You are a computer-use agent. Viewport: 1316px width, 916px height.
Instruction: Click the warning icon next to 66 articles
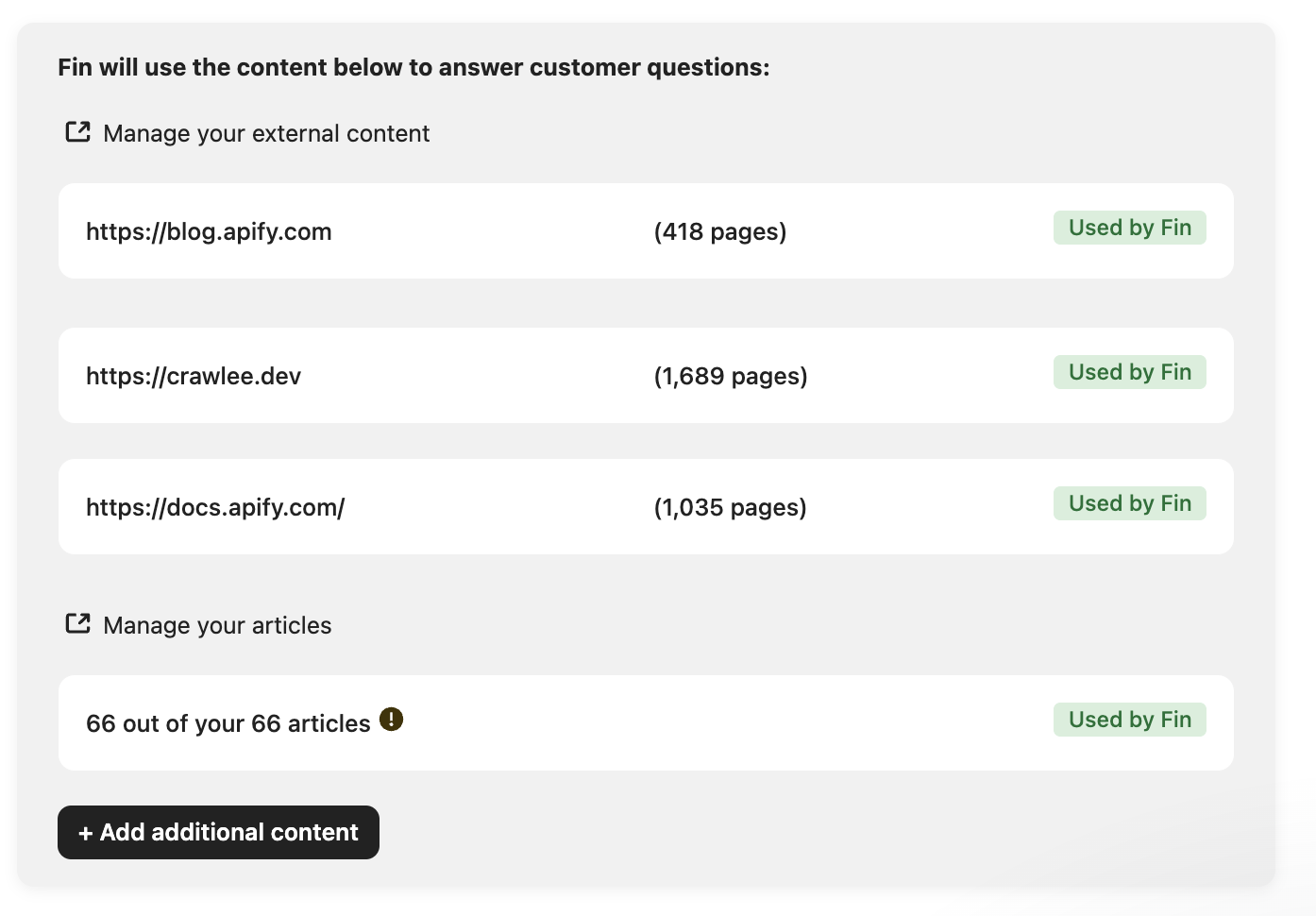pos(391,720)
